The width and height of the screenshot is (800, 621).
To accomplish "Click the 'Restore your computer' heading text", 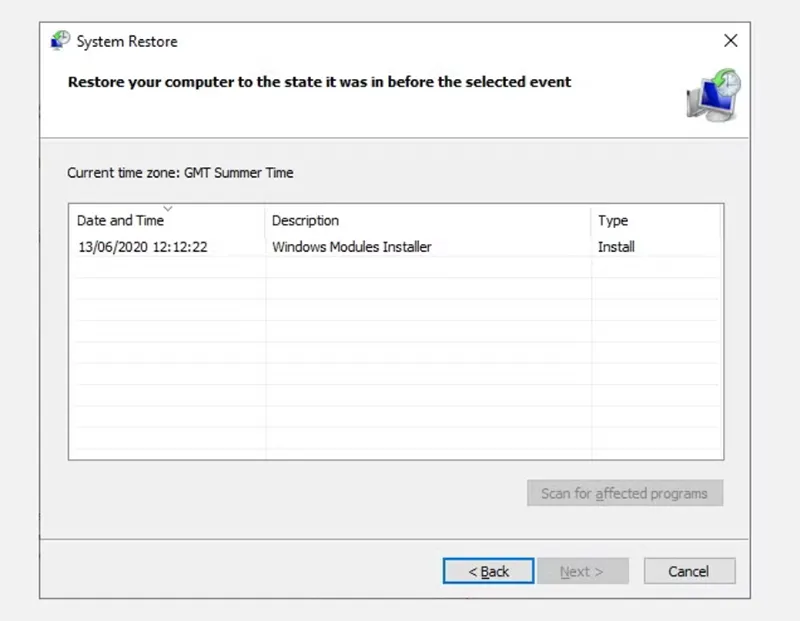I will pyautogui.click(x=319, y=82).
